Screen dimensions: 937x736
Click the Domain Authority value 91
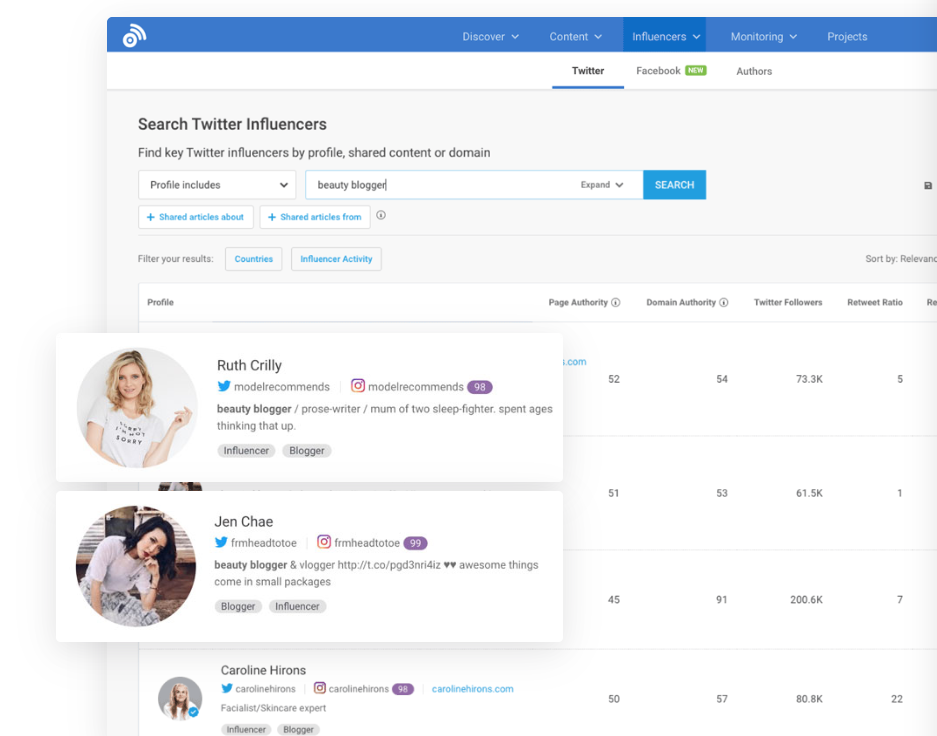(721, 599)
